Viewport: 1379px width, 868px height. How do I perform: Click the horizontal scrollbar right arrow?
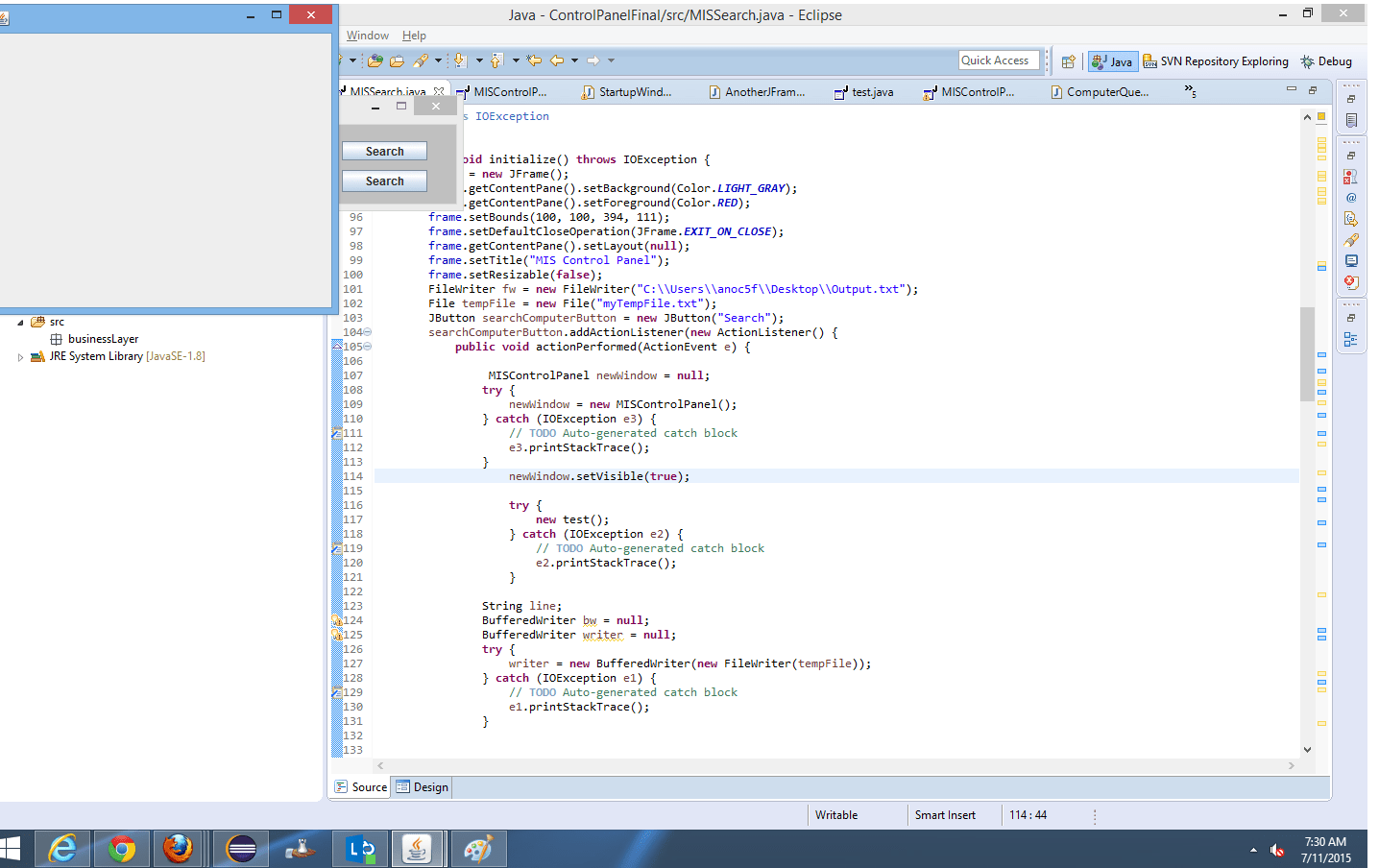(1291, 766)
